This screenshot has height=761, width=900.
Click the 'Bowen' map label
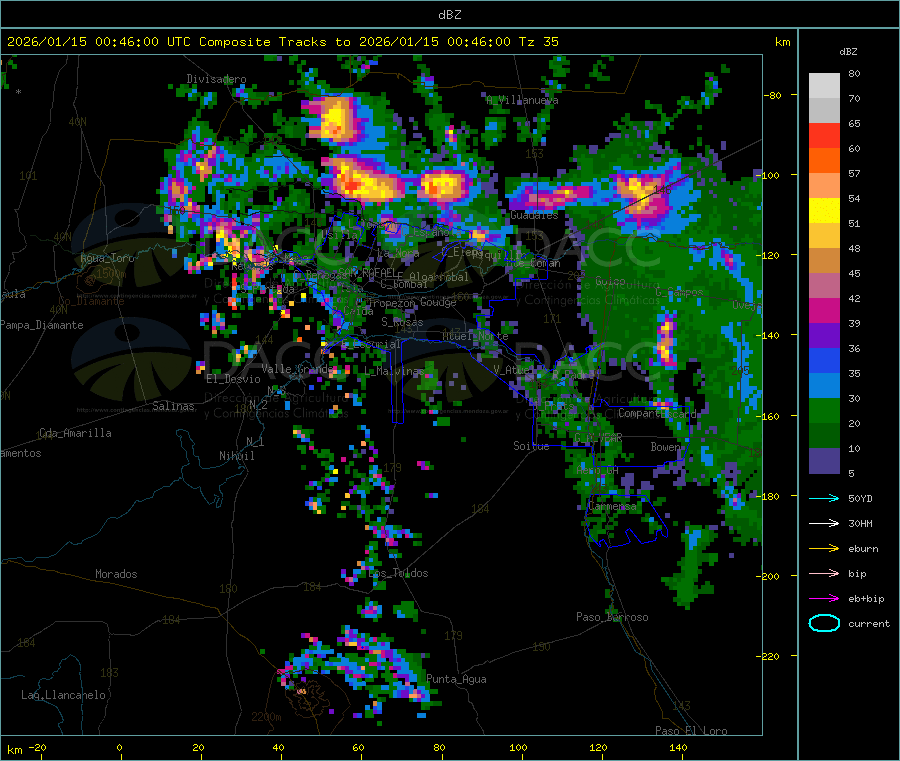(666, 447)
